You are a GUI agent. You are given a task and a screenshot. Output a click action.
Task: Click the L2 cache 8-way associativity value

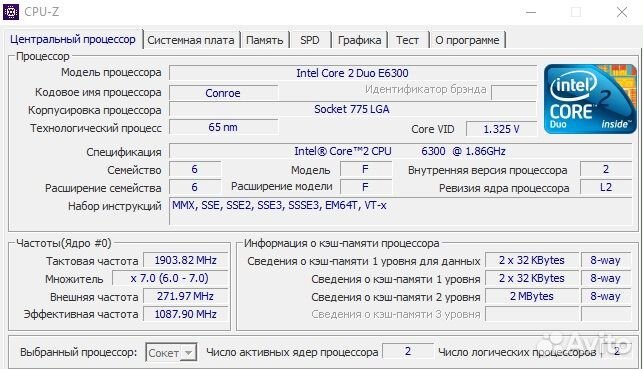606,296
